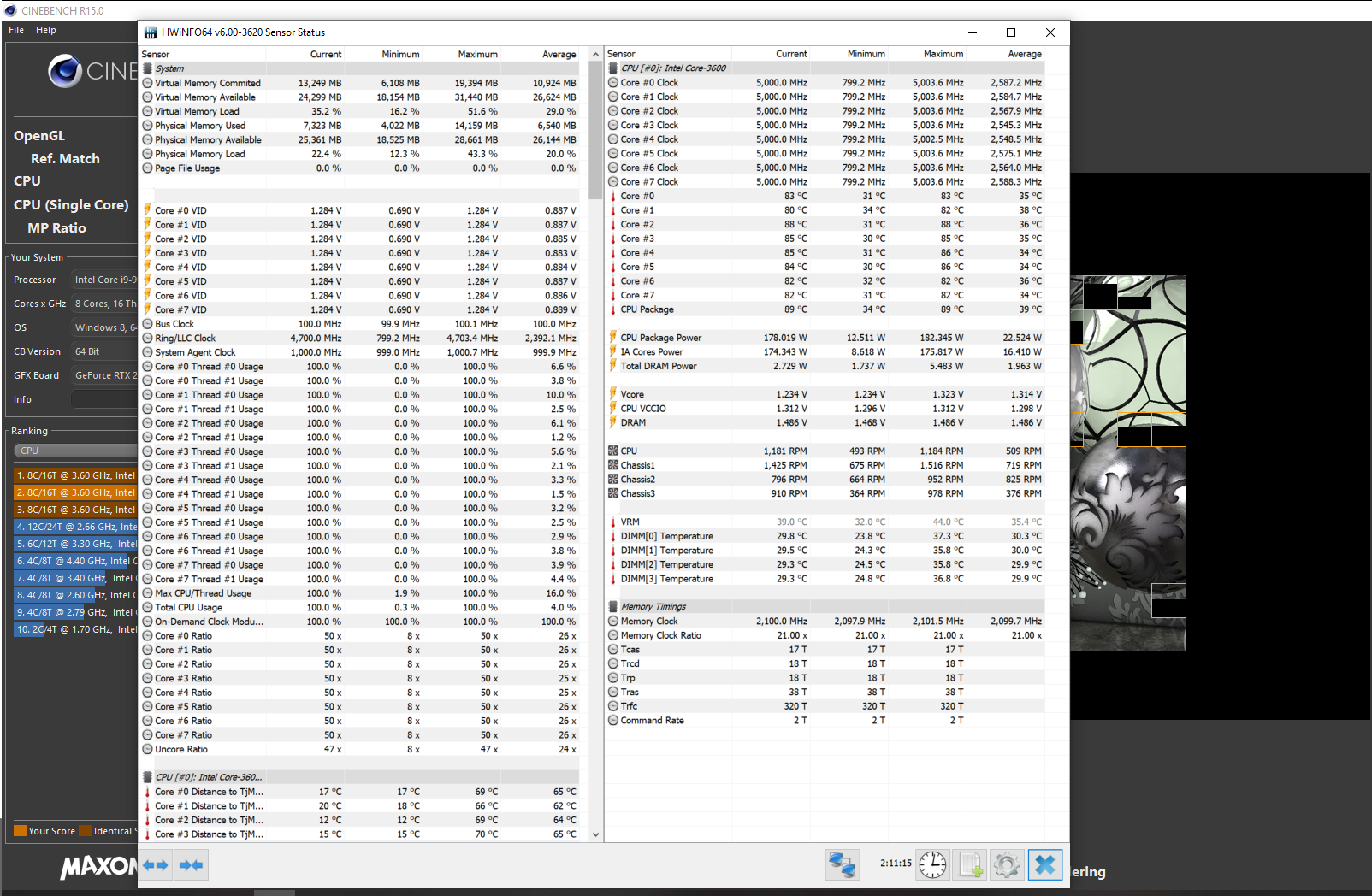Click the Cinebench R15 title bar logo
This screenshot has width=1372, height=896.
pos(10,10)
